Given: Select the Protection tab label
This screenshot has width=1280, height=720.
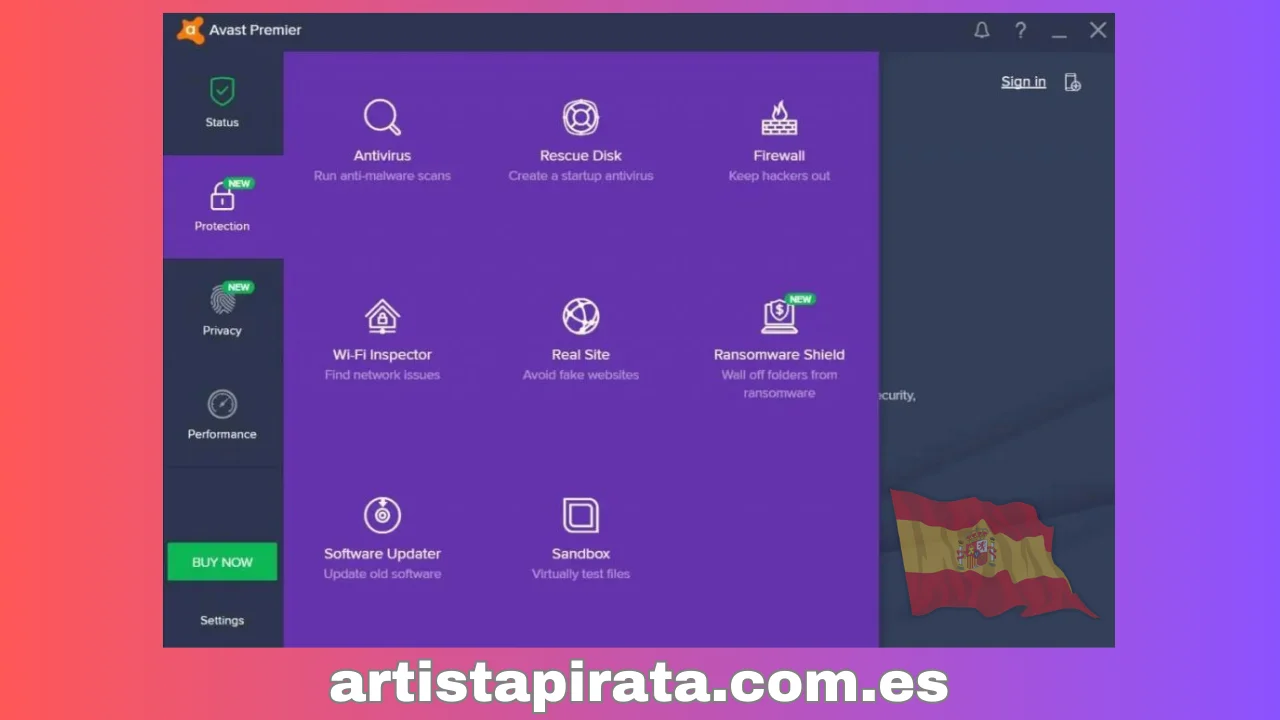Looking at the screenshot, I should (x=222, y=226).
